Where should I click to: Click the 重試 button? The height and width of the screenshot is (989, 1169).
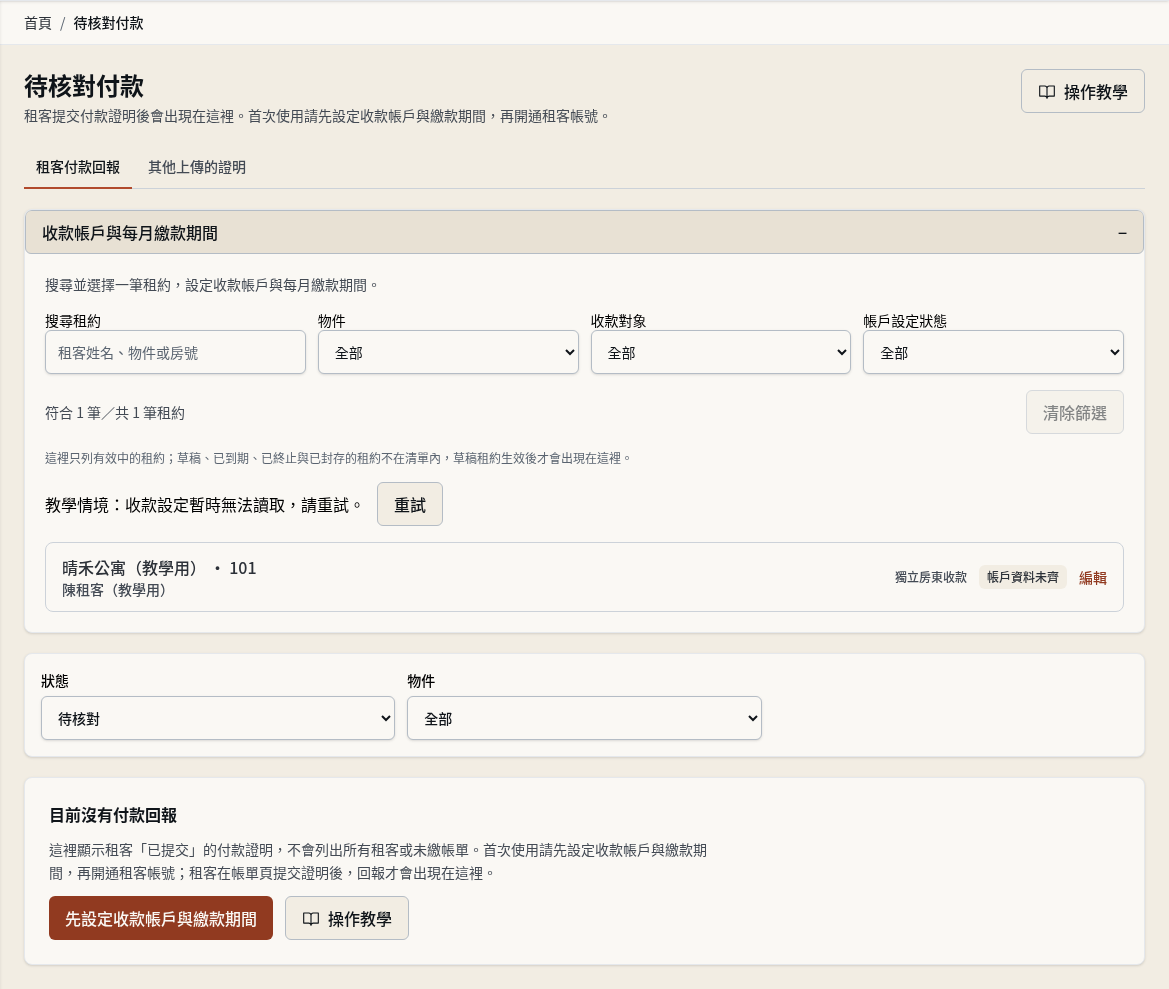[410, 504]
